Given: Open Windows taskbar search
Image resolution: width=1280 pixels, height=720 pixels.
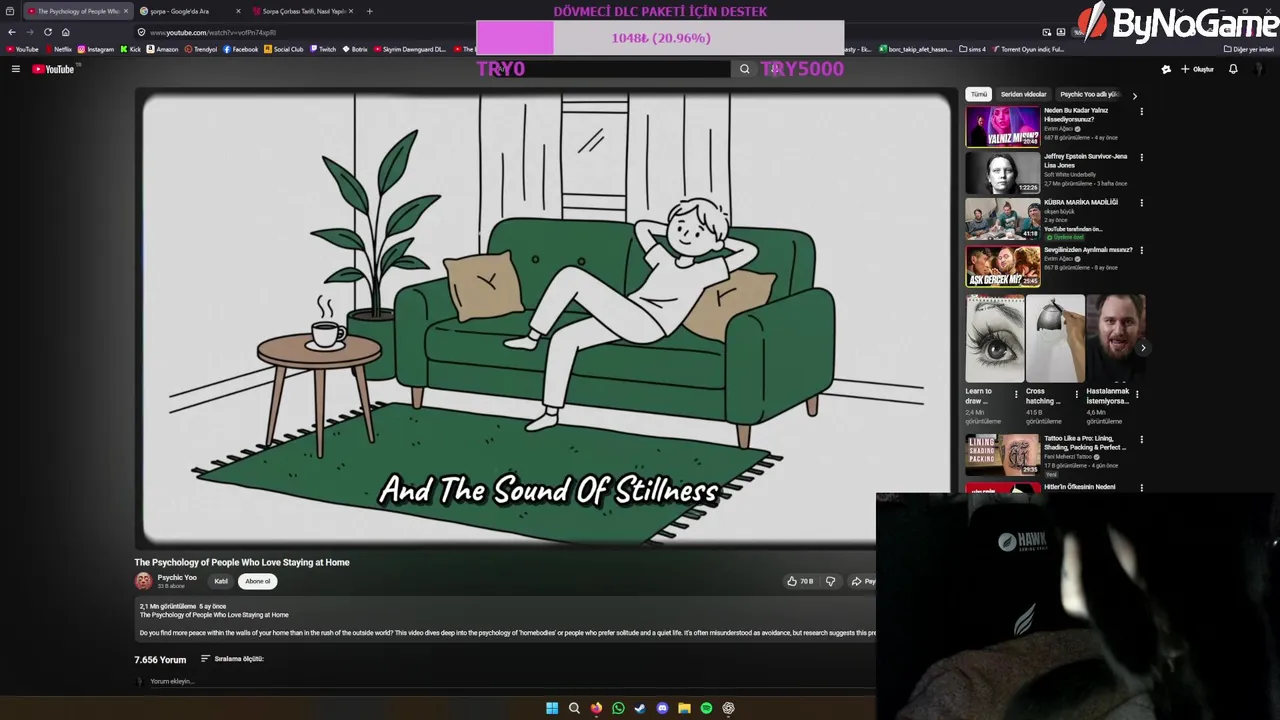Looking at the screenshot, I should click(574, 708).
